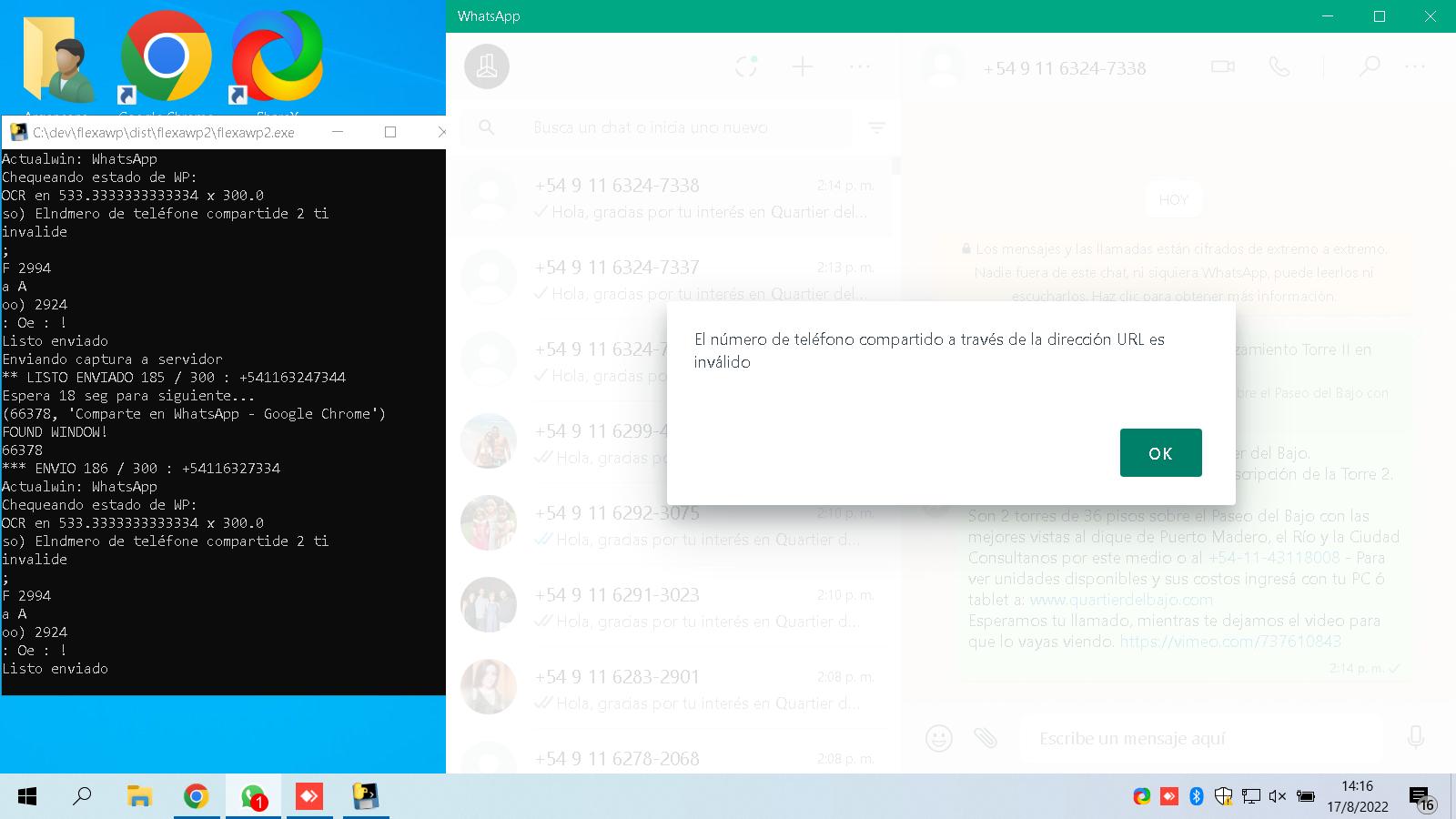Open the red remote desktop taskbar app
Screen dimensions: 1456x819
pyautogui.click(x=309, y=797)
